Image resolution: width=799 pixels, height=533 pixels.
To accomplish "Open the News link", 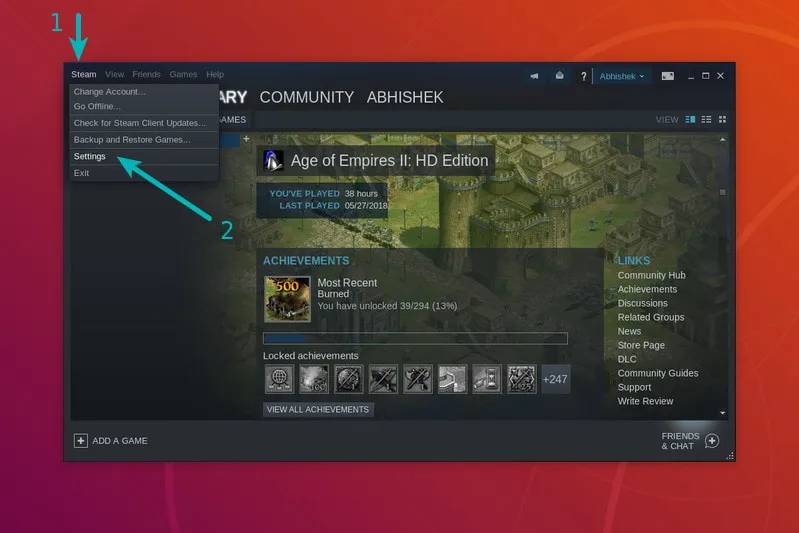I will (x=629, y=331).
